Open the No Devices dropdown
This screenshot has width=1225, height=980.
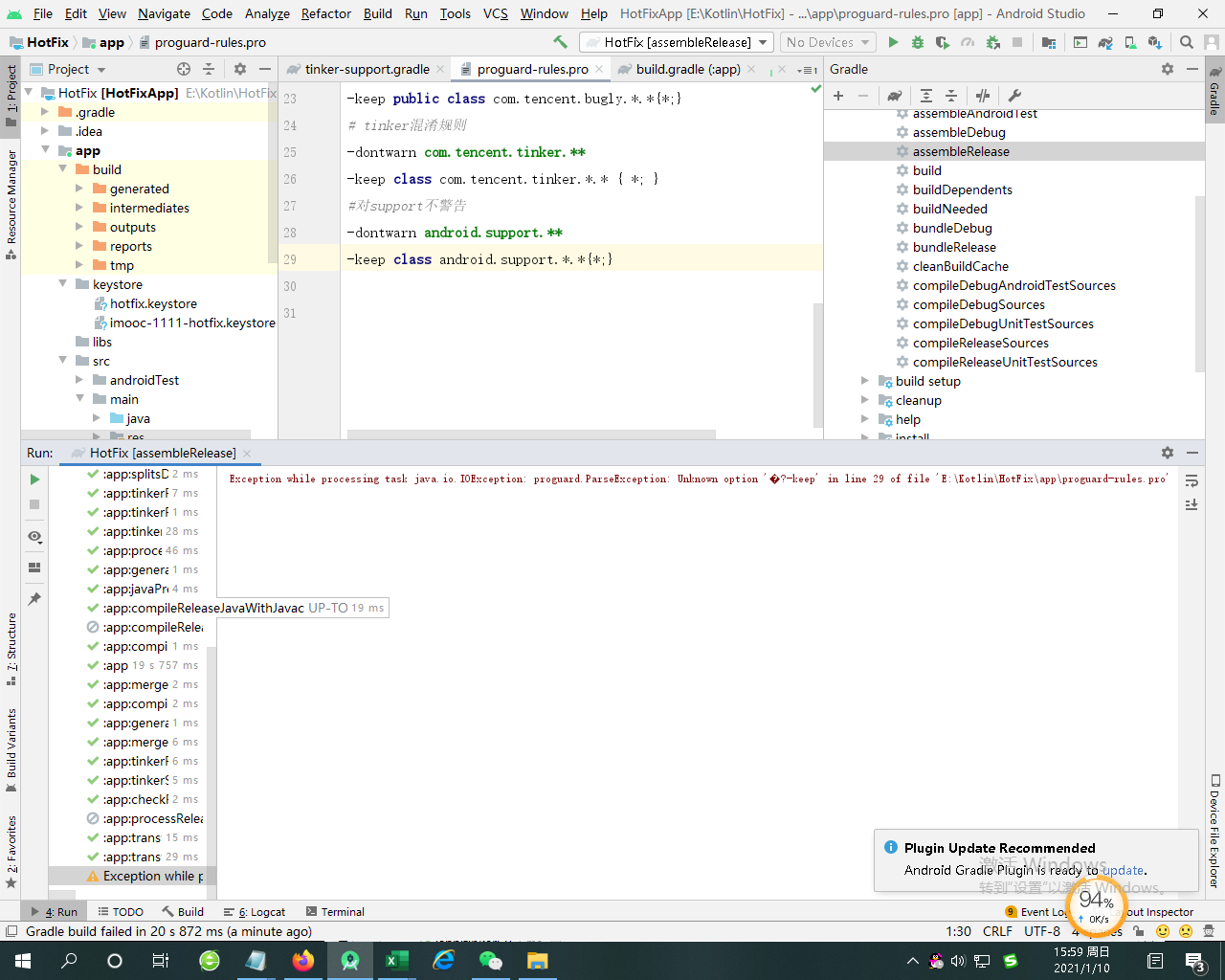click(828, 42)
